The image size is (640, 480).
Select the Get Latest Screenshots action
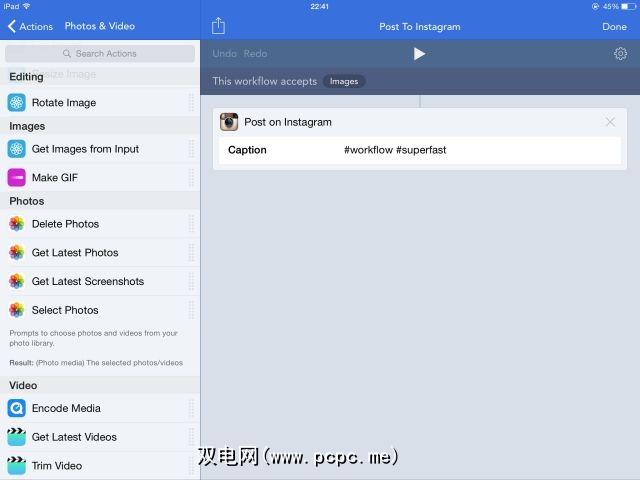click(100, 281)
